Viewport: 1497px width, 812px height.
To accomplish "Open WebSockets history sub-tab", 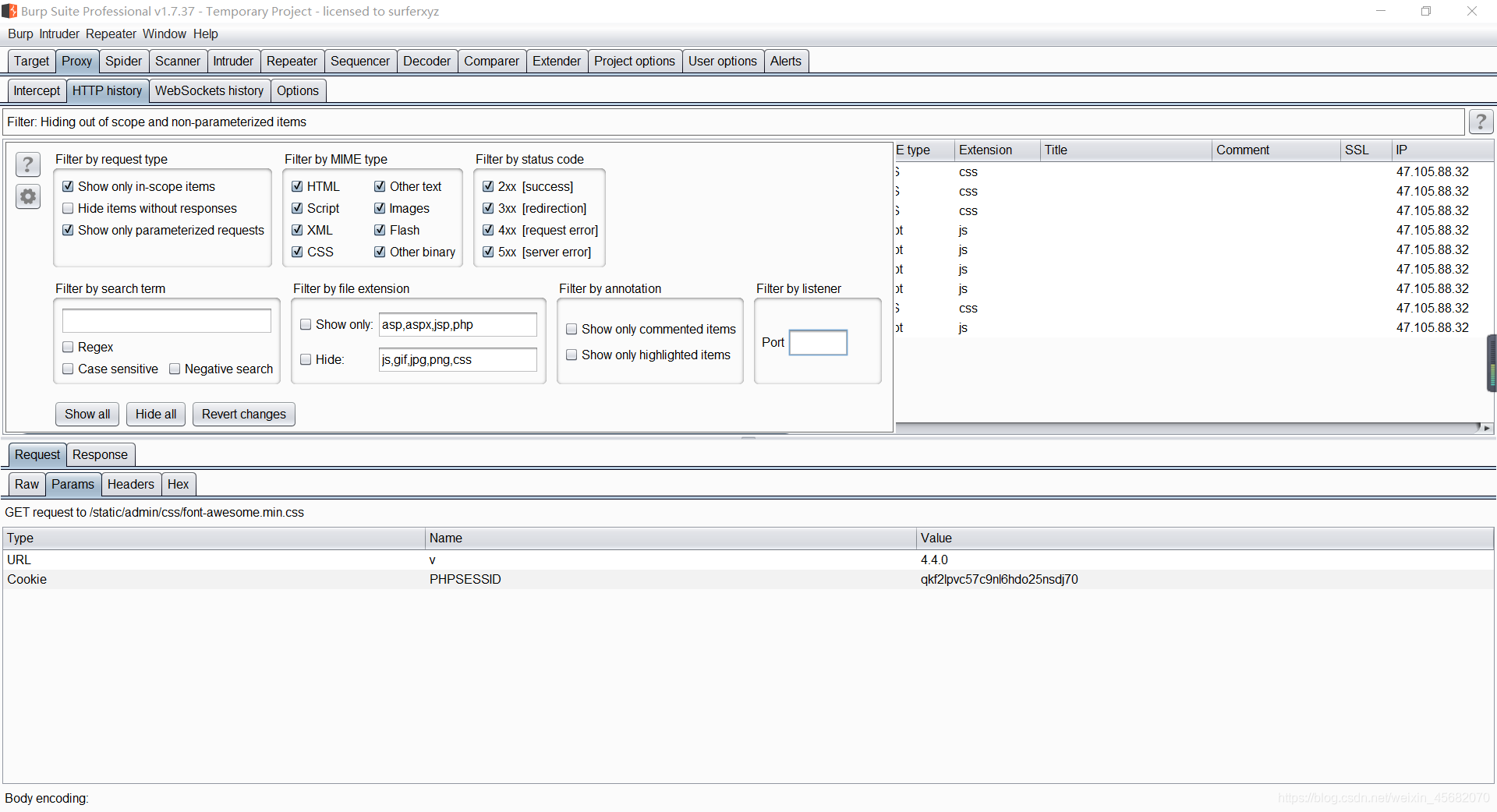I will (x=209, y=90).
